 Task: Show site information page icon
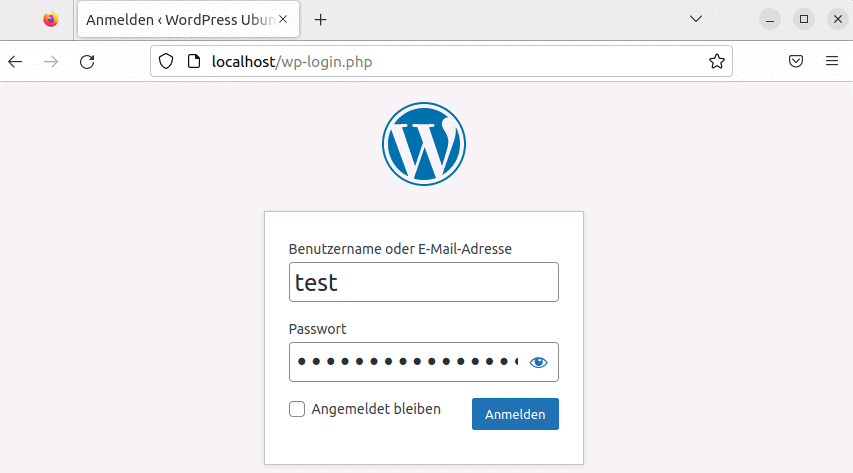point(194,62)
